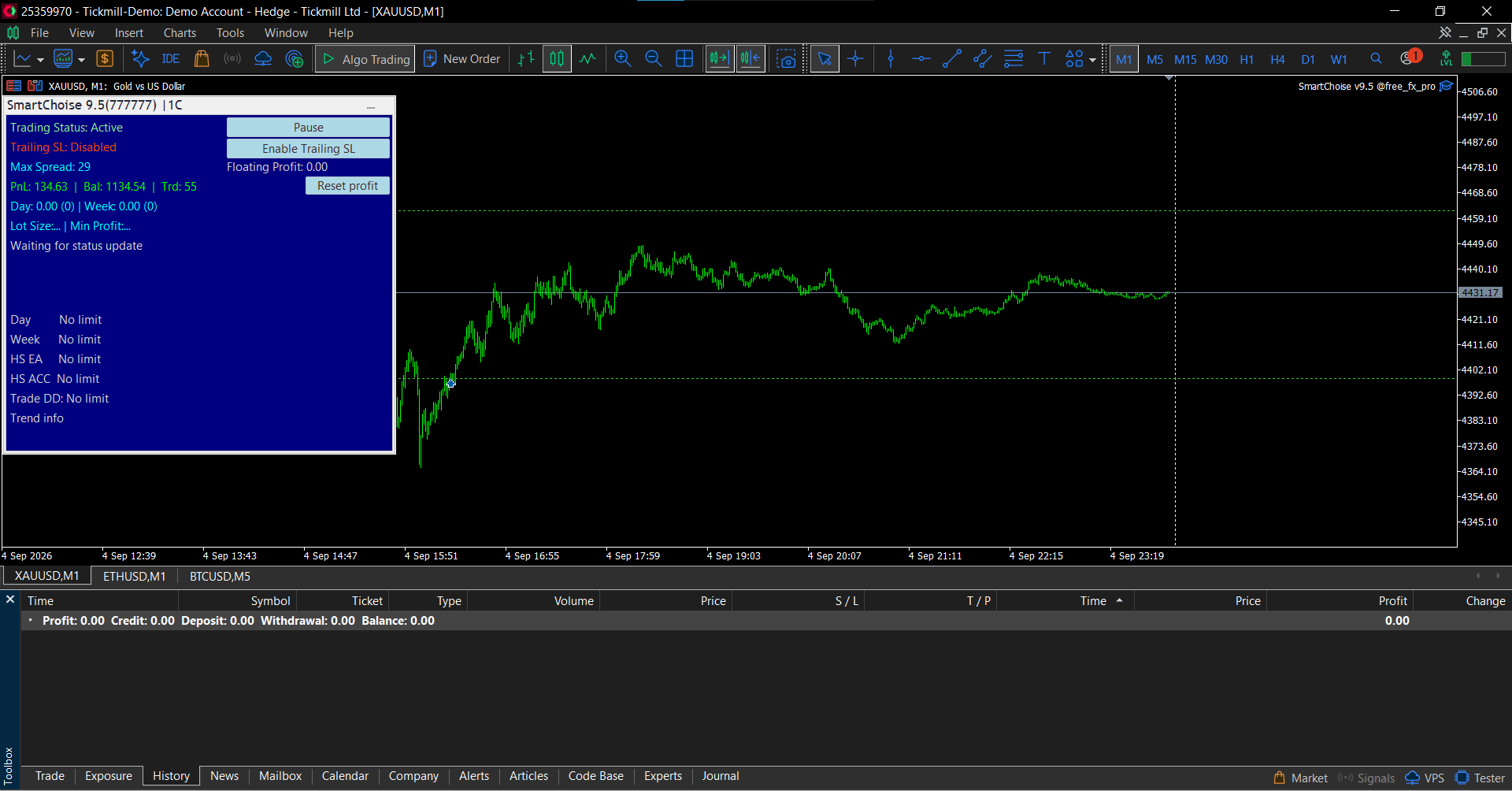Open the Charts menu
This screenshot has width=1512, height=791.
tap(180, 33)
